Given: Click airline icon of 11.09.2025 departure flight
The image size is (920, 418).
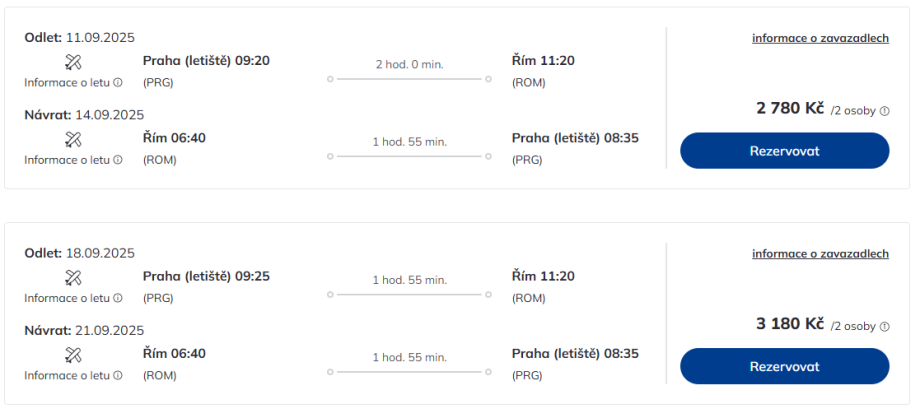Looking at the screenshot, I should click(73, 62).
